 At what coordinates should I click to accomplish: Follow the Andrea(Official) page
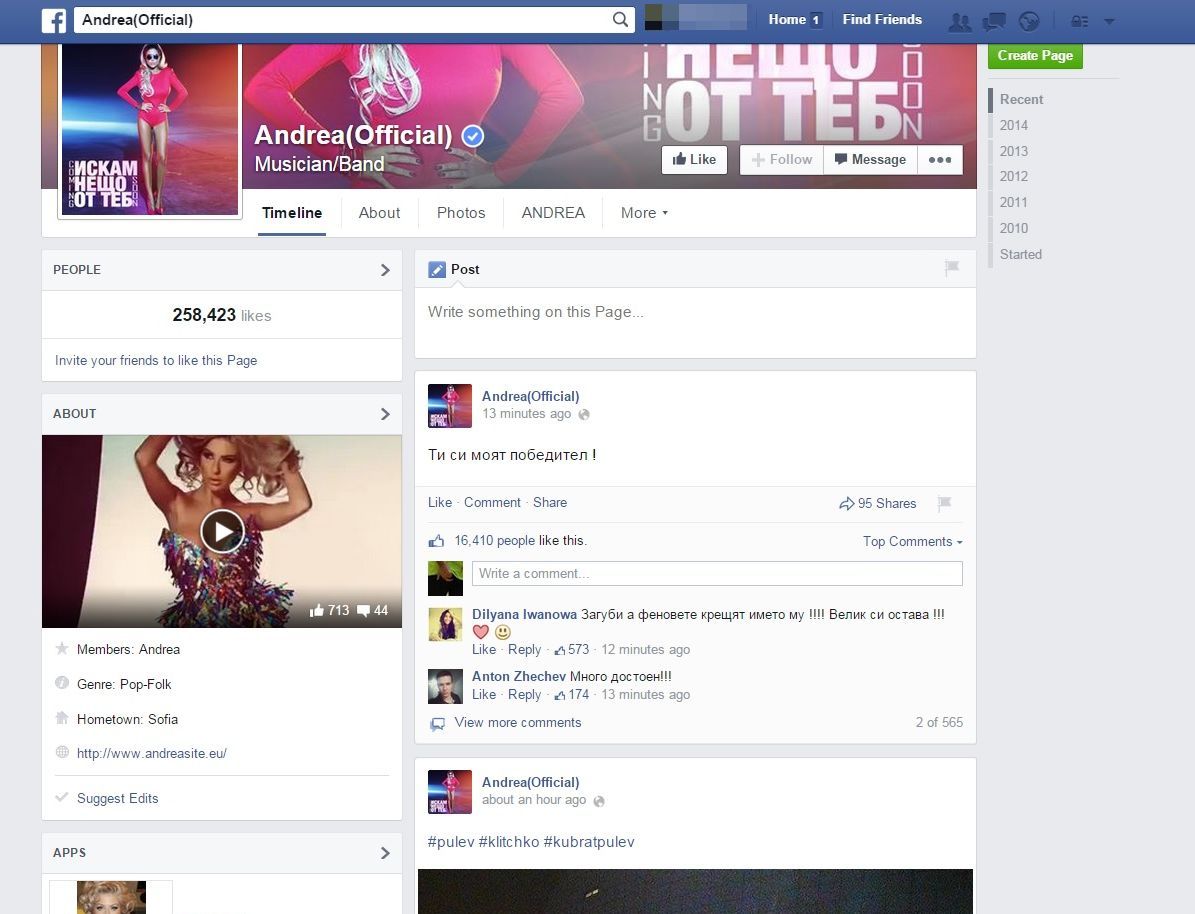pos(782,159)
